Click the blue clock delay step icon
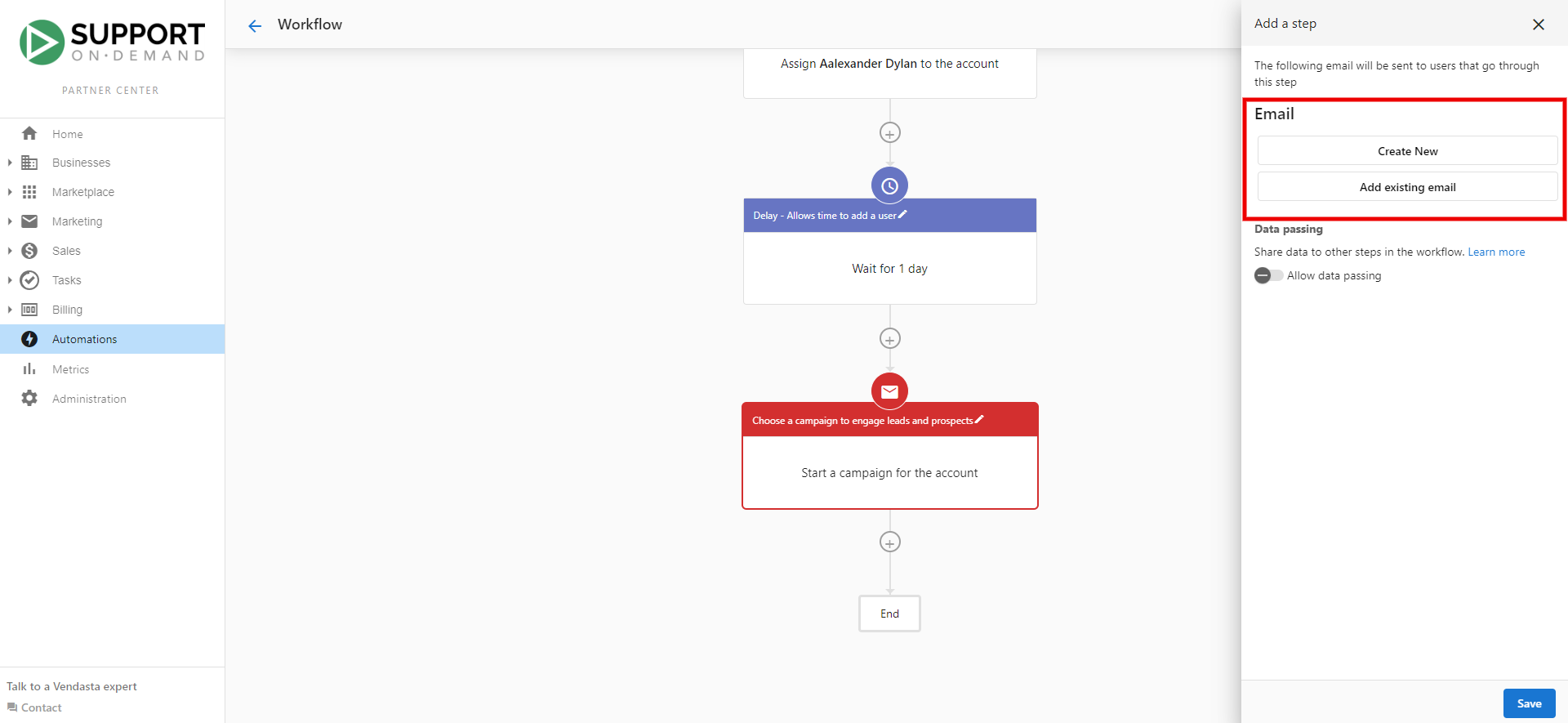The image size is (1568, 723). click(x=889, y=185)
